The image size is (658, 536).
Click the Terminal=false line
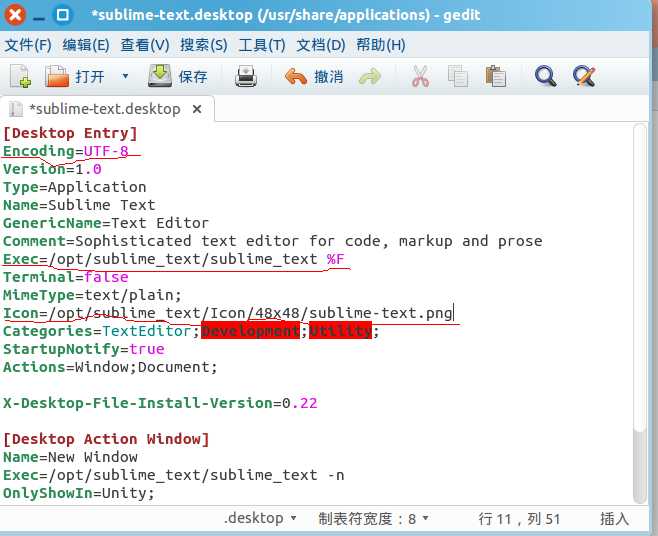point(65,277)
